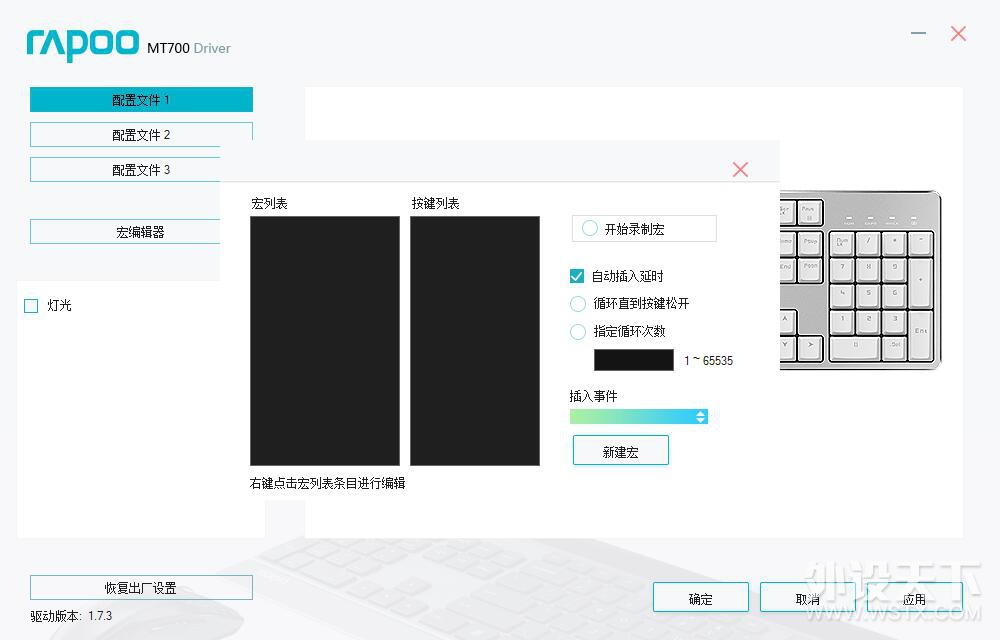Close the Rapoo driver window
This screenshot has height=640, width=1000.
[958, 33]
